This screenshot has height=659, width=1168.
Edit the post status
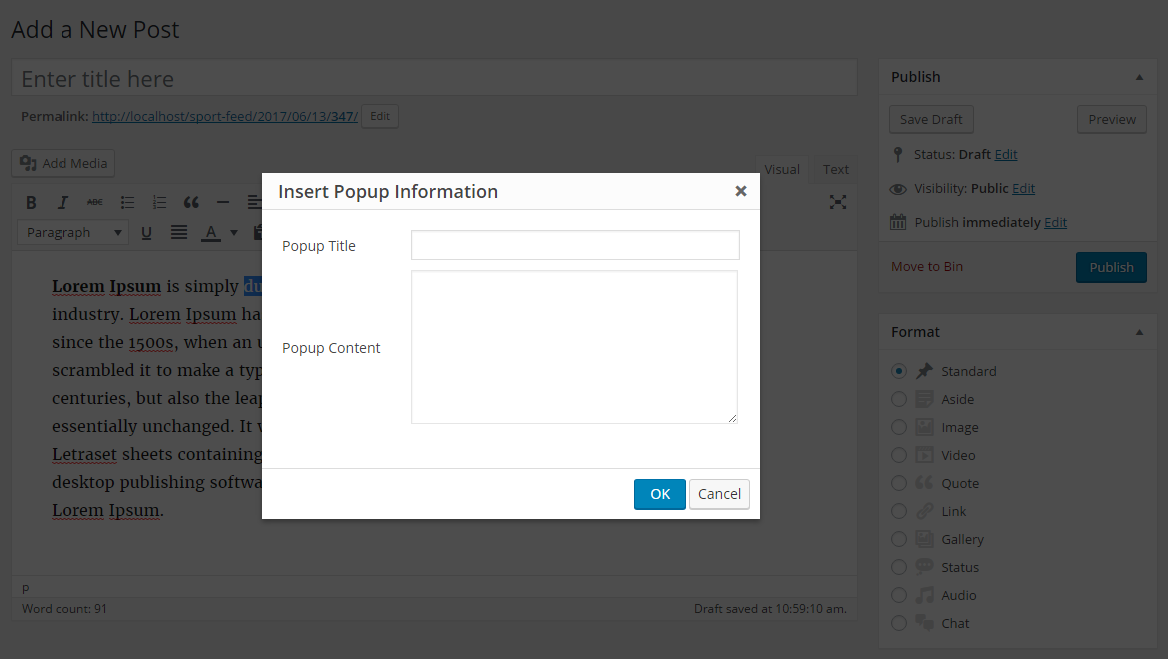point(1006,154)
